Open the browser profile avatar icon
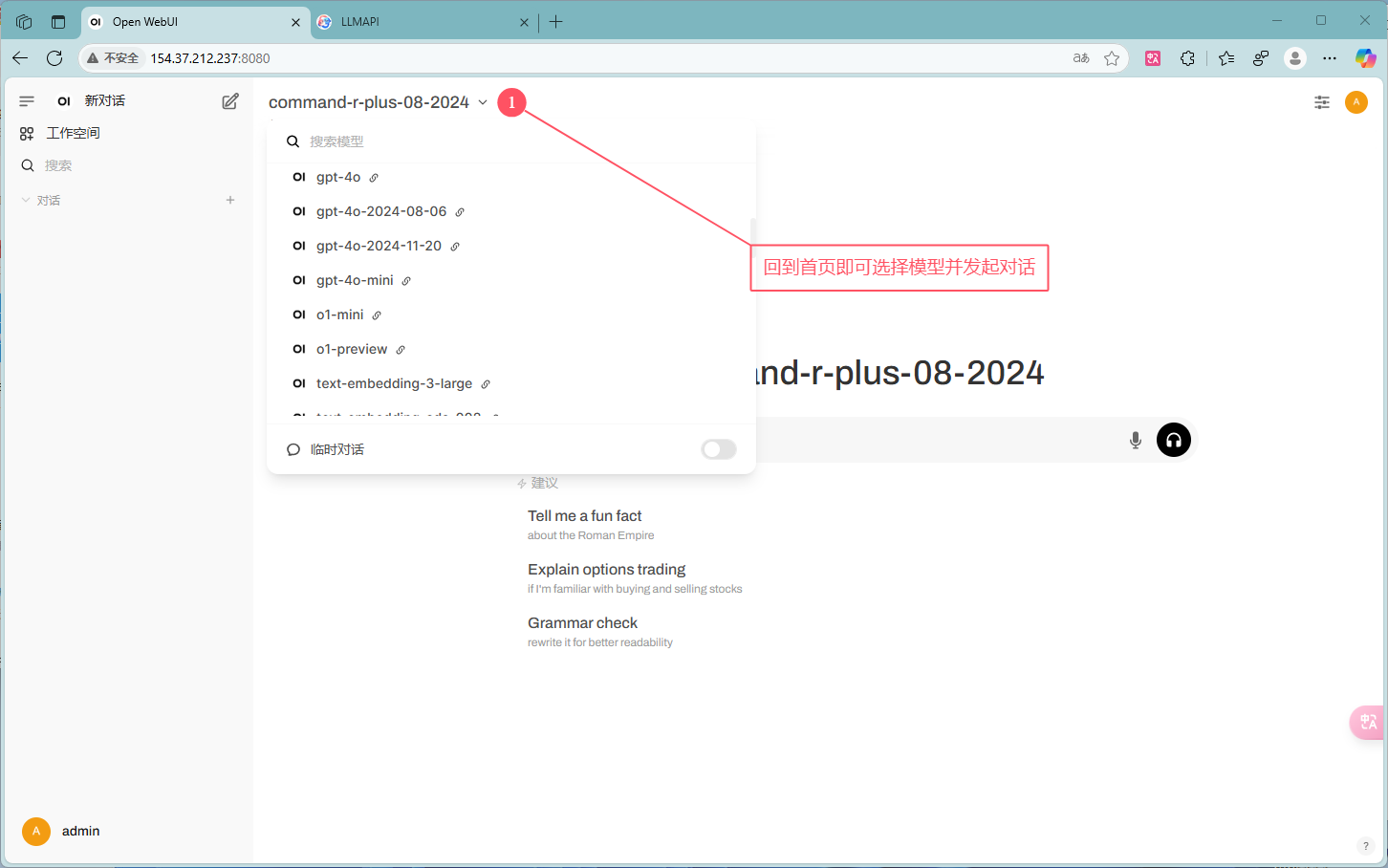Image resolution: width=1388 pixels, height=868 pixels. (x=1295, y=58)
